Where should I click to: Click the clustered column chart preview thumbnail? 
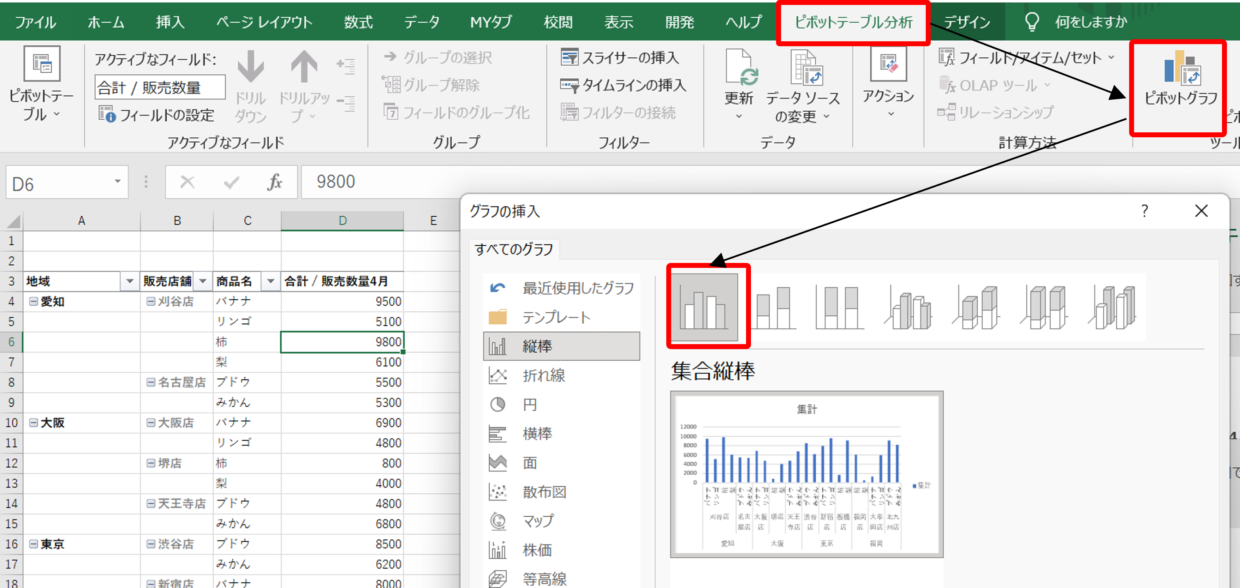(x=807, y=475)
